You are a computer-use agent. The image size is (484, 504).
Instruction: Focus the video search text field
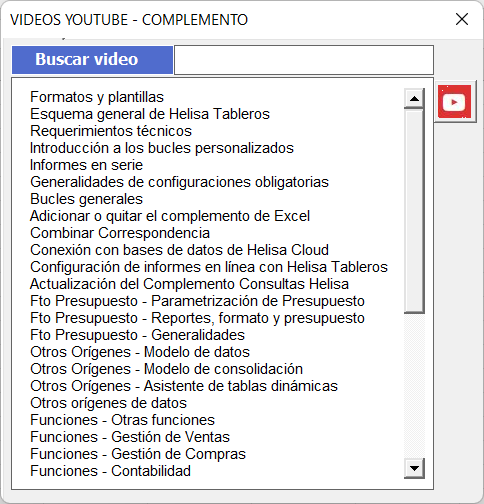coord(304,60)
